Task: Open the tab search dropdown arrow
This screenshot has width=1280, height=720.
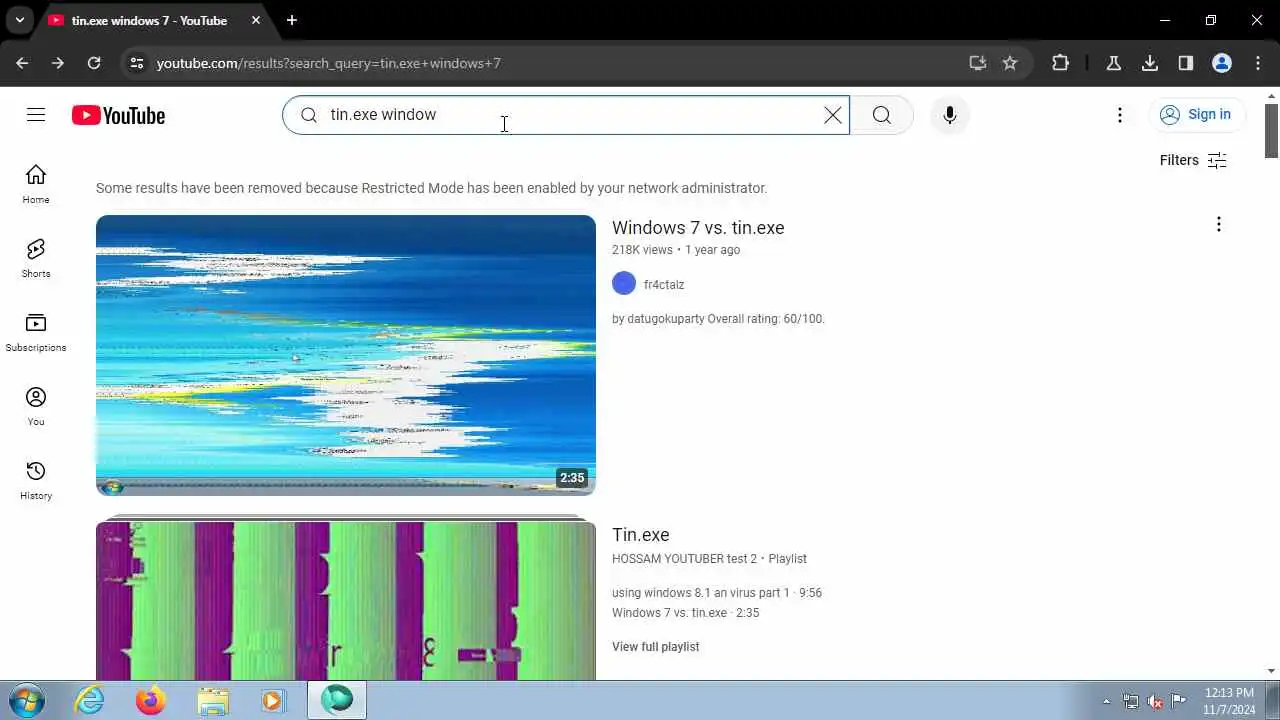Action: [x=19, y=20]
